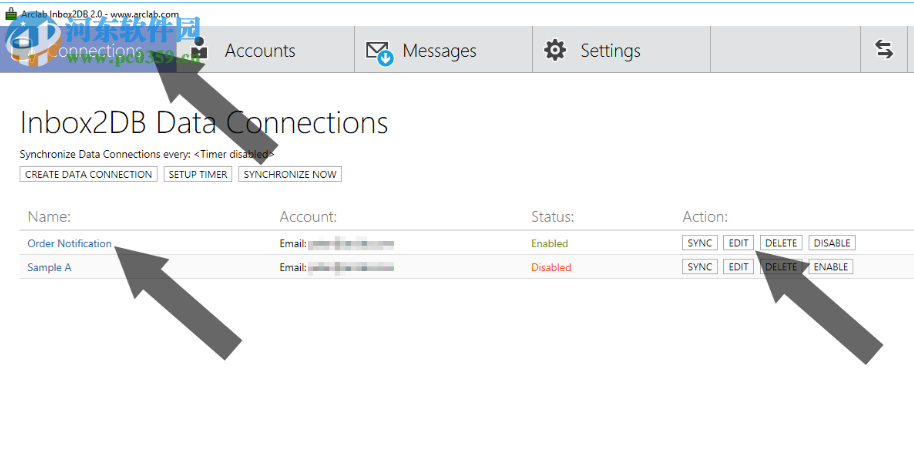Enable the Sample A connection
Image resolution: width=914 pixels, height=453 pixels.
(x=830, y=267)
